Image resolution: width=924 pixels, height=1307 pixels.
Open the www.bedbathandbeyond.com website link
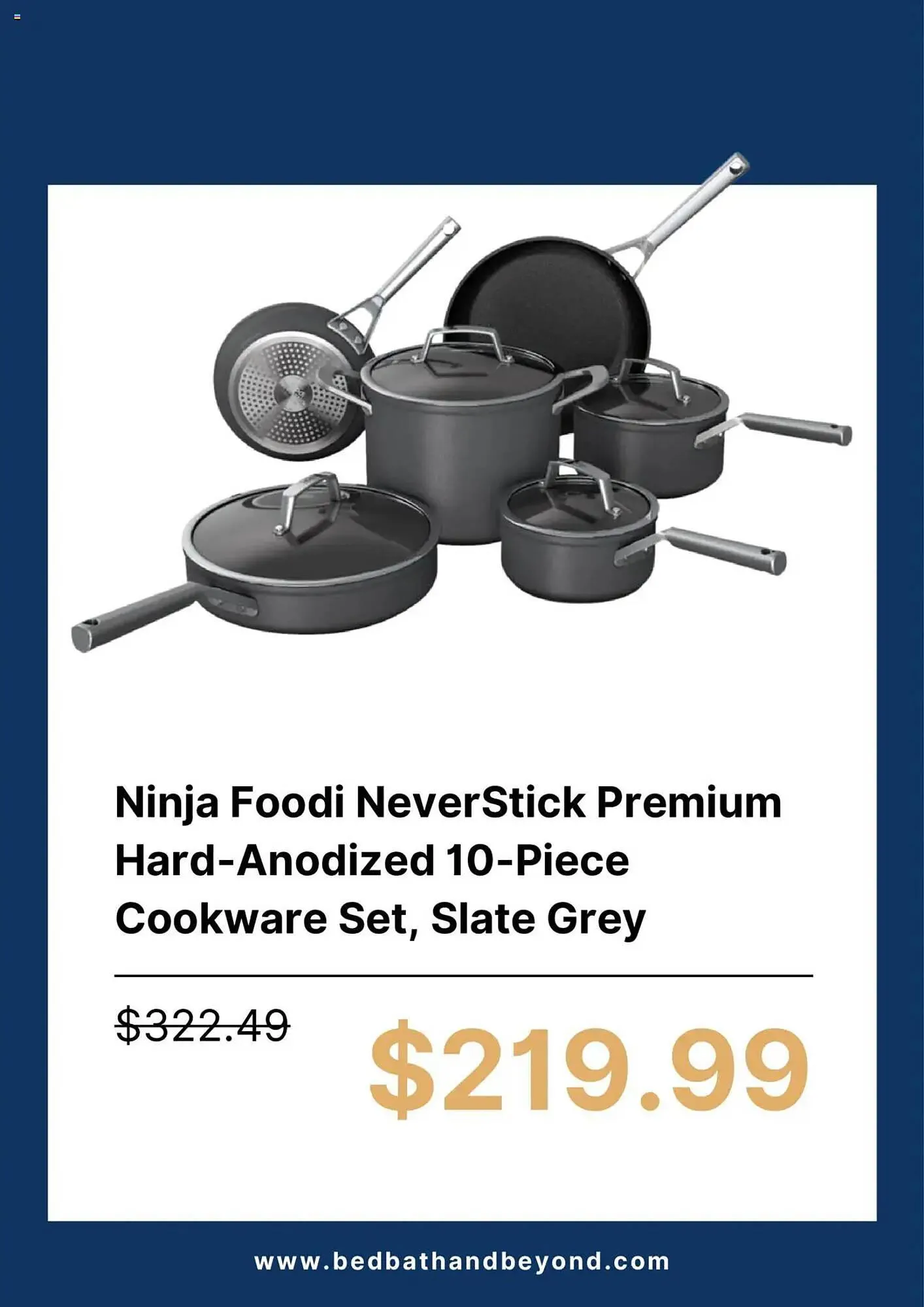click(x=462, y=1261)
